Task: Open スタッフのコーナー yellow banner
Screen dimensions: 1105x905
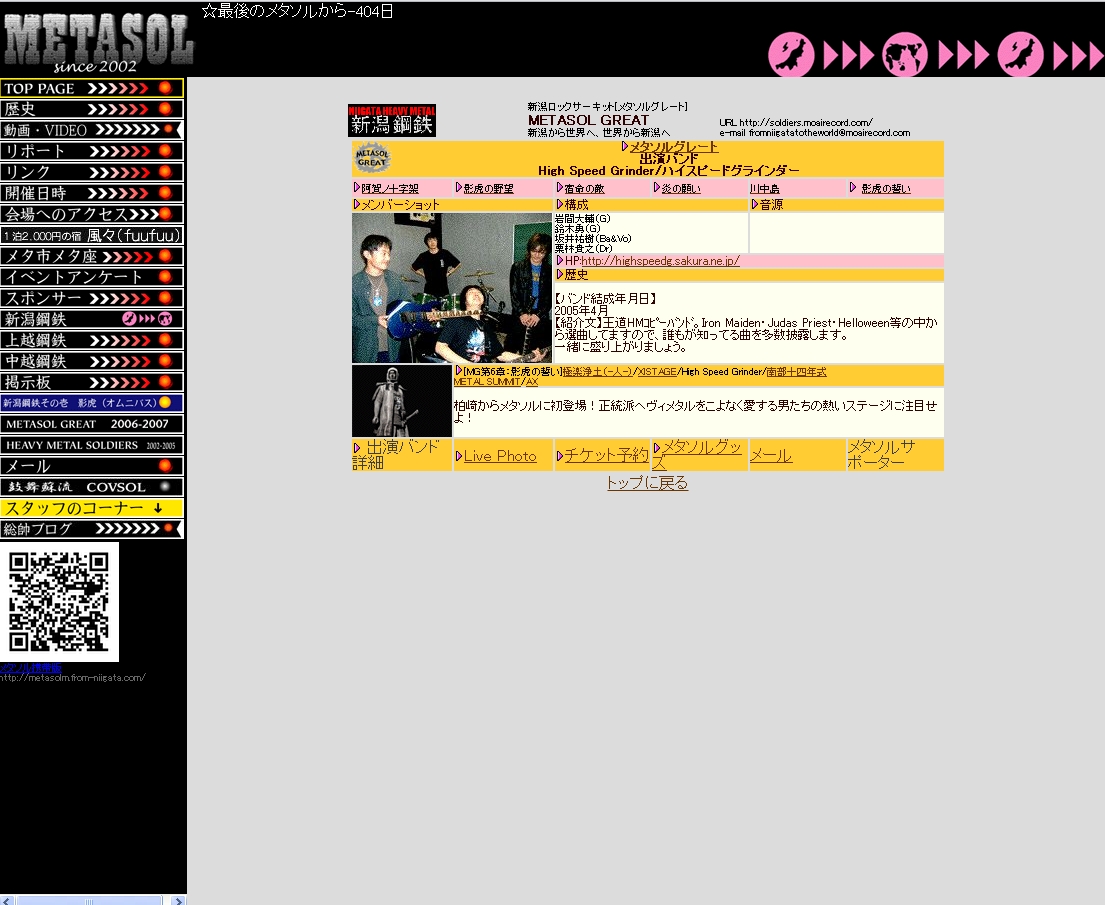Action: point(92,508)
